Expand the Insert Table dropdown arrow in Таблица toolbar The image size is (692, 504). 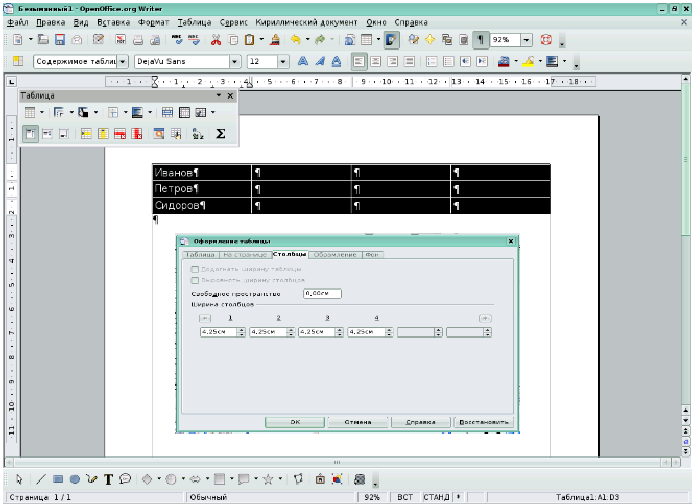click(x=42, y=112)
